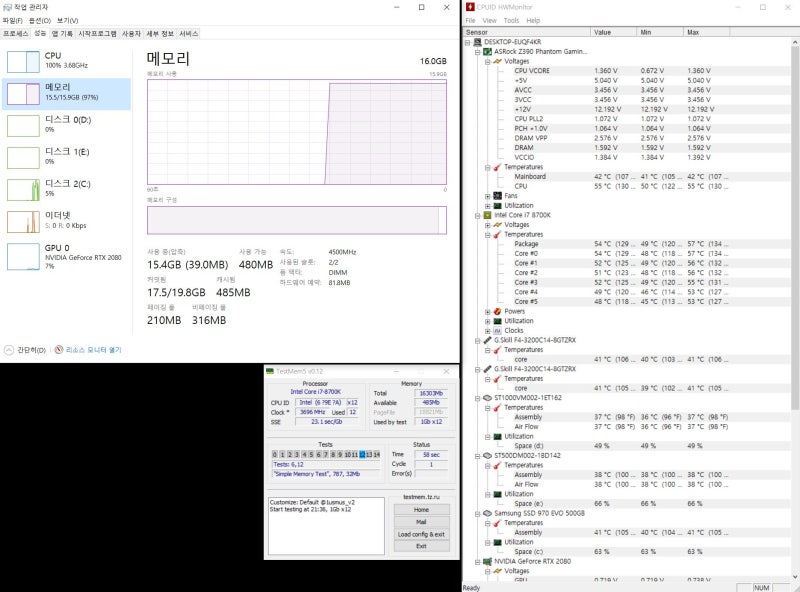The width and height of the screenshot is (800, 592).
Task: Toggle test 0 in TestMem5
Action: click(x=274, y=455)
